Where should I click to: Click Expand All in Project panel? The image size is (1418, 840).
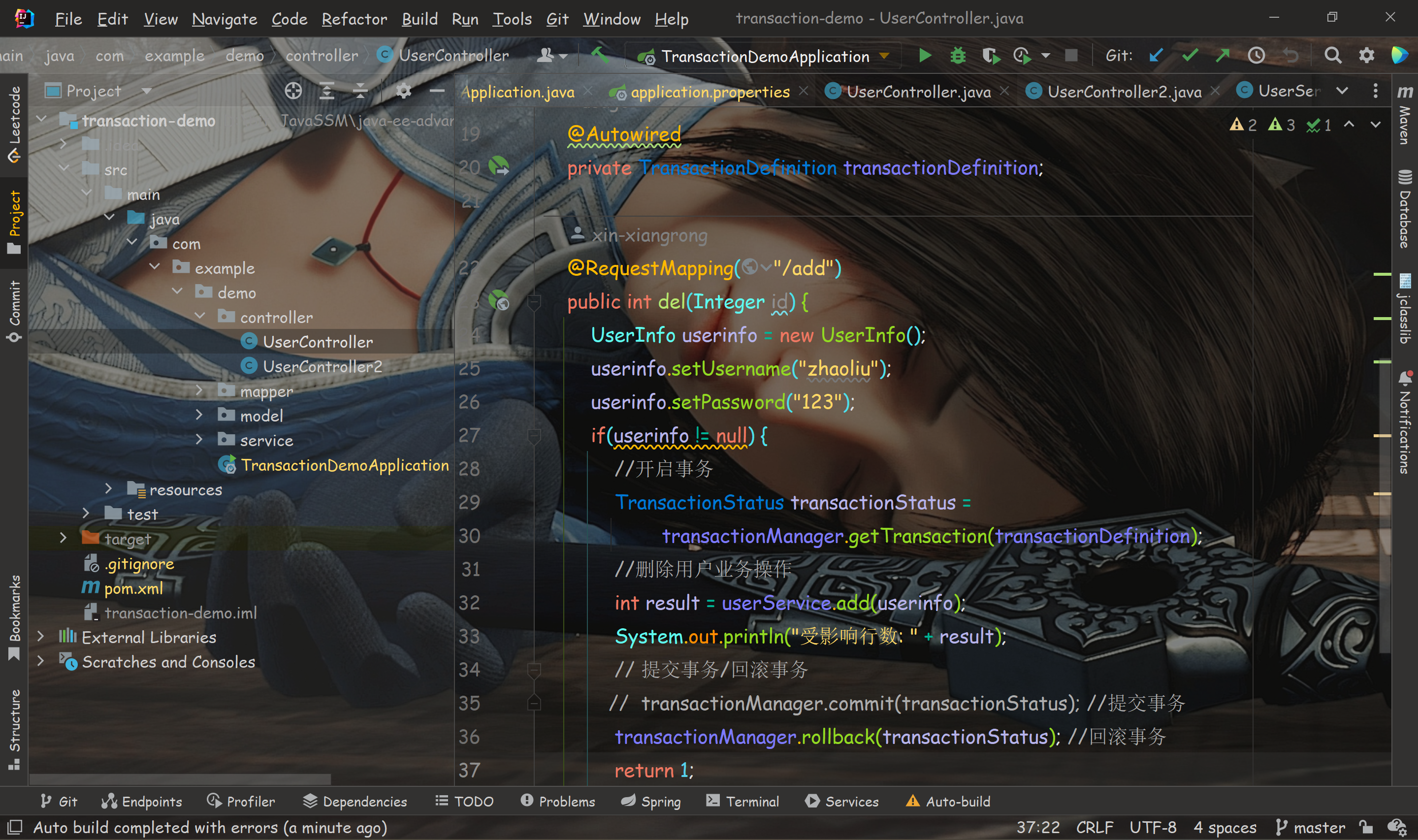point(326,91)
